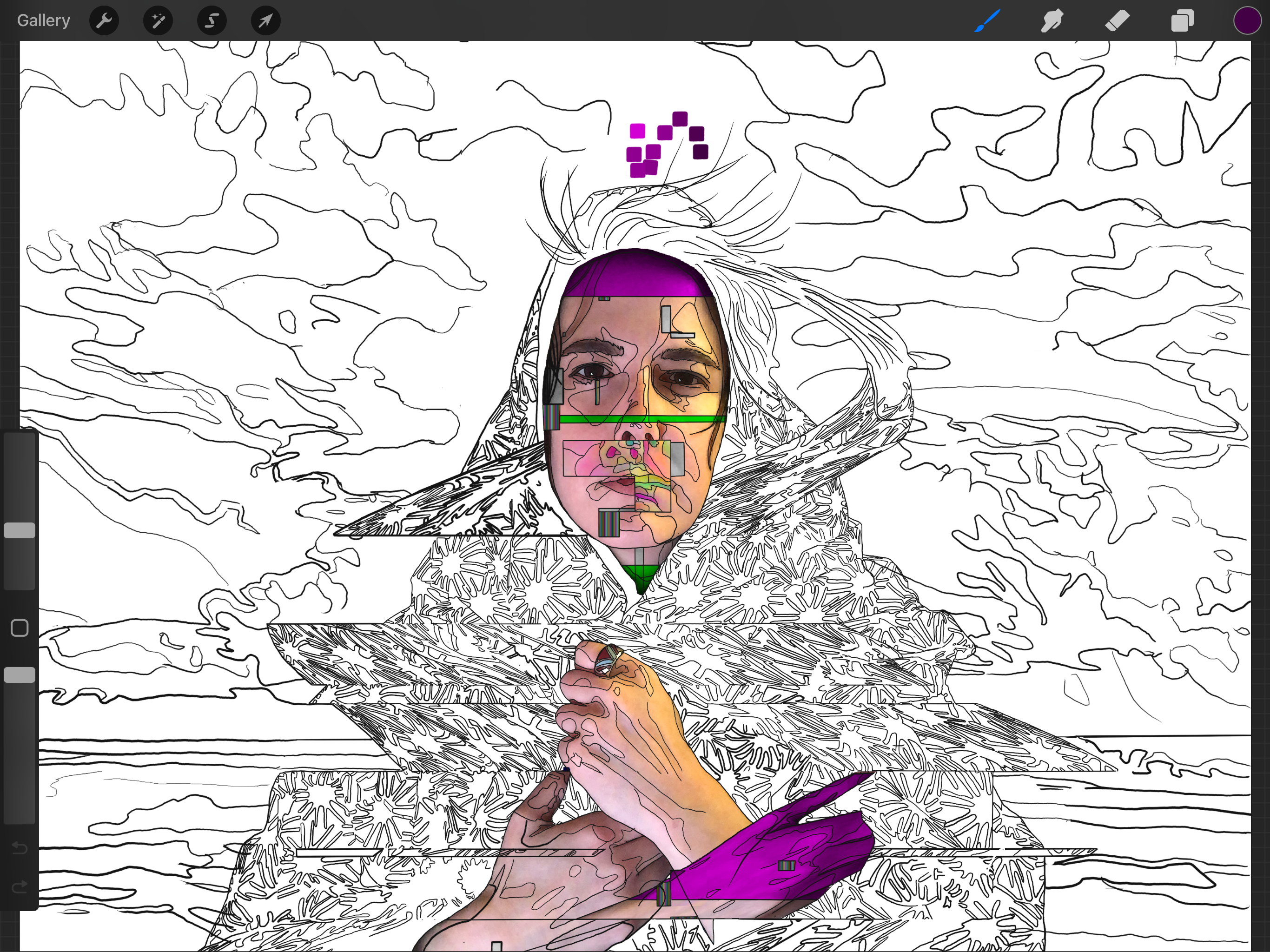Select the Smudge tool
The height and width of the screenshot is (952, 1270).
point(1052,20)
